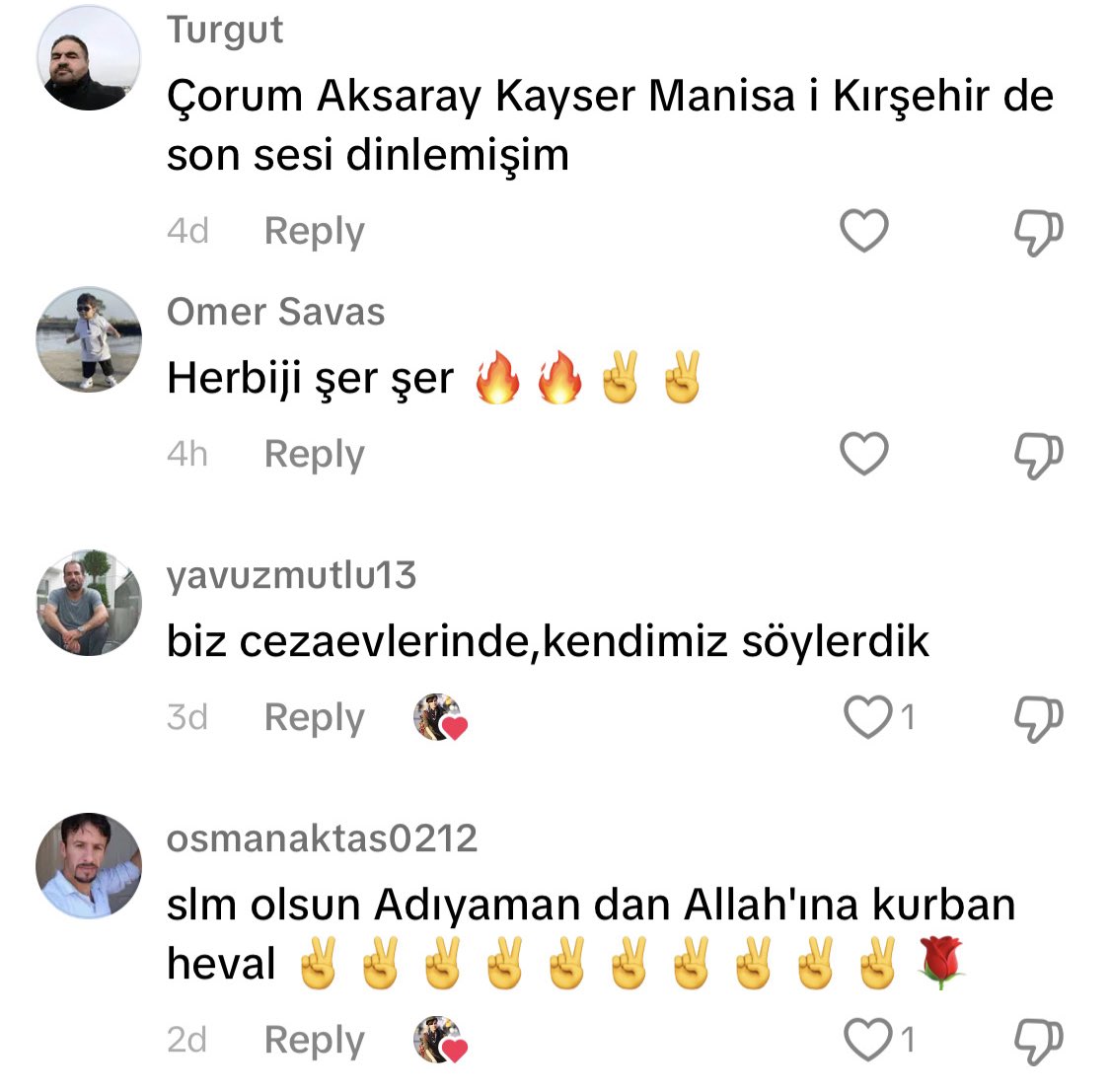1110x1092 pixels.
Task: Dislike osmanaktas0212's comment
Action: click(x=1039, y=1042)
